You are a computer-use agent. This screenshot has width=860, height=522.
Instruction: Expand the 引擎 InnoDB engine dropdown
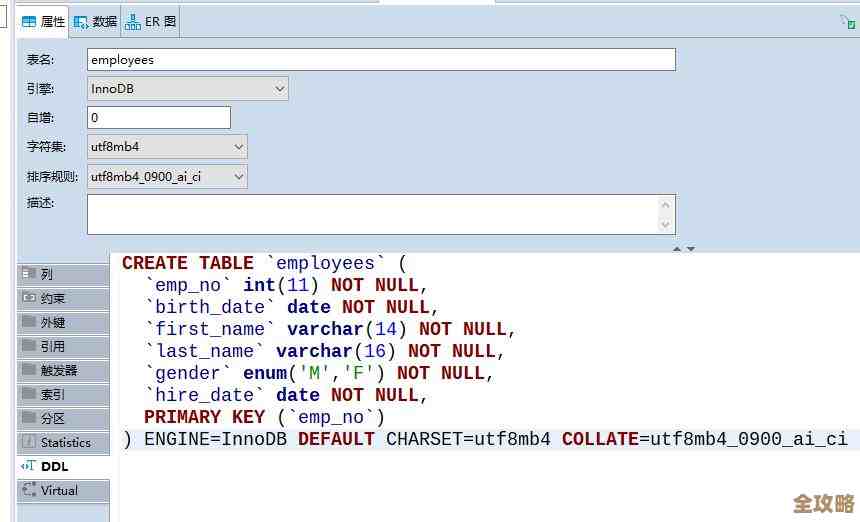pos(280,89)
